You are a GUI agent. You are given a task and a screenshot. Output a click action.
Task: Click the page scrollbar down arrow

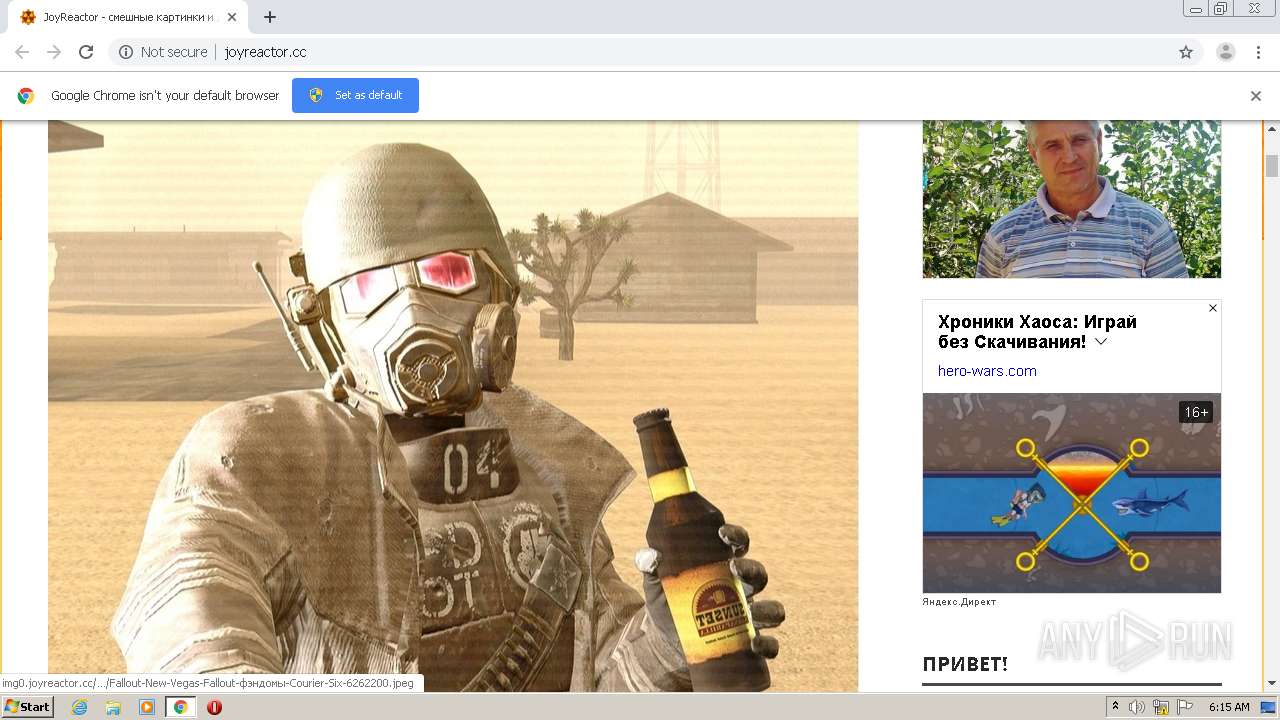(x=1272, y=684)
